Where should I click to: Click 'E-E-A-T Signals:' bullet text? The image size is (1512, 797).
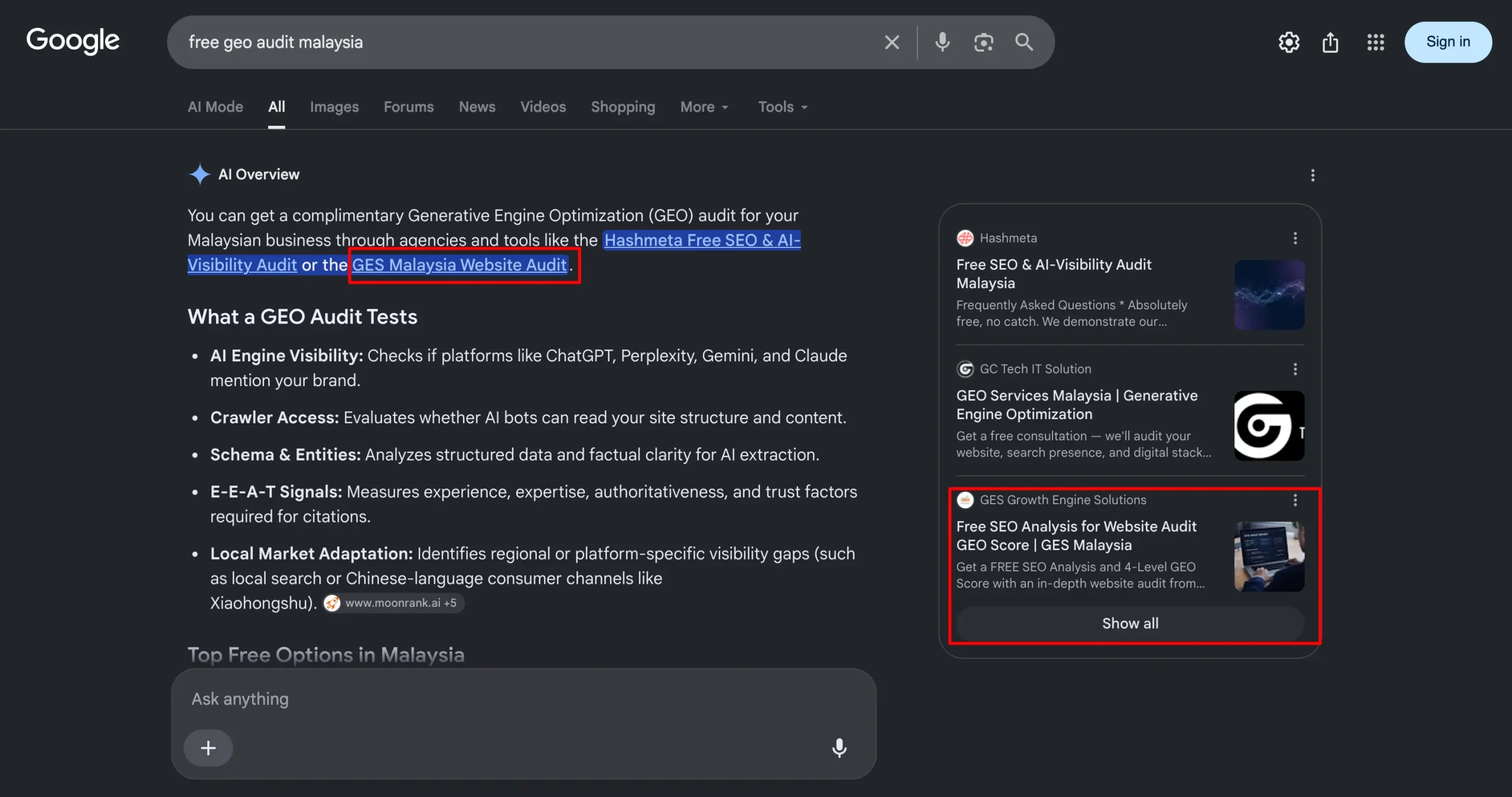click(x=276, y=492)
